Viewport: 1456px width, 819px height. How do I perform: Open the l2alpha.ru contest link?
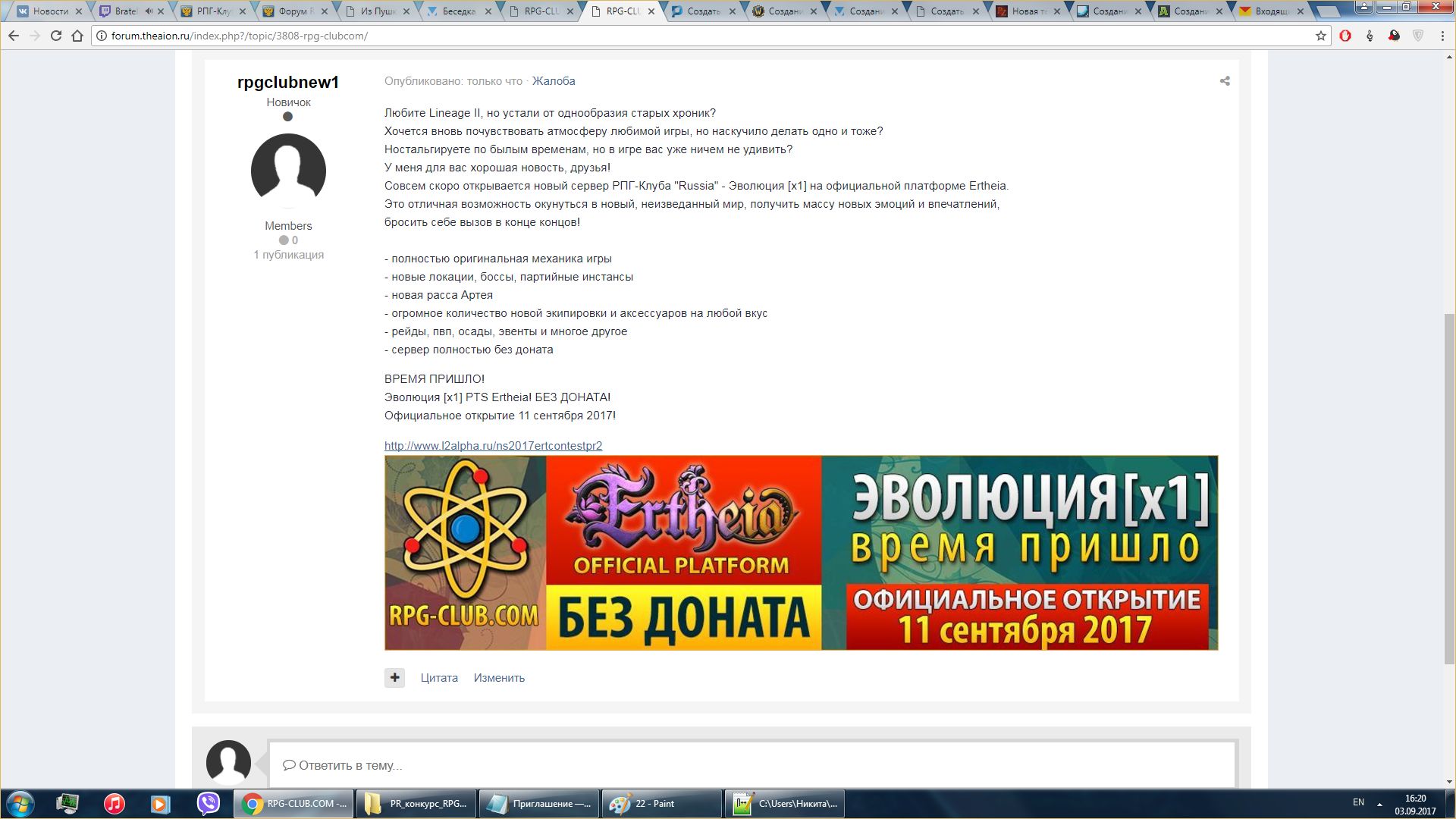pos(493,446)
